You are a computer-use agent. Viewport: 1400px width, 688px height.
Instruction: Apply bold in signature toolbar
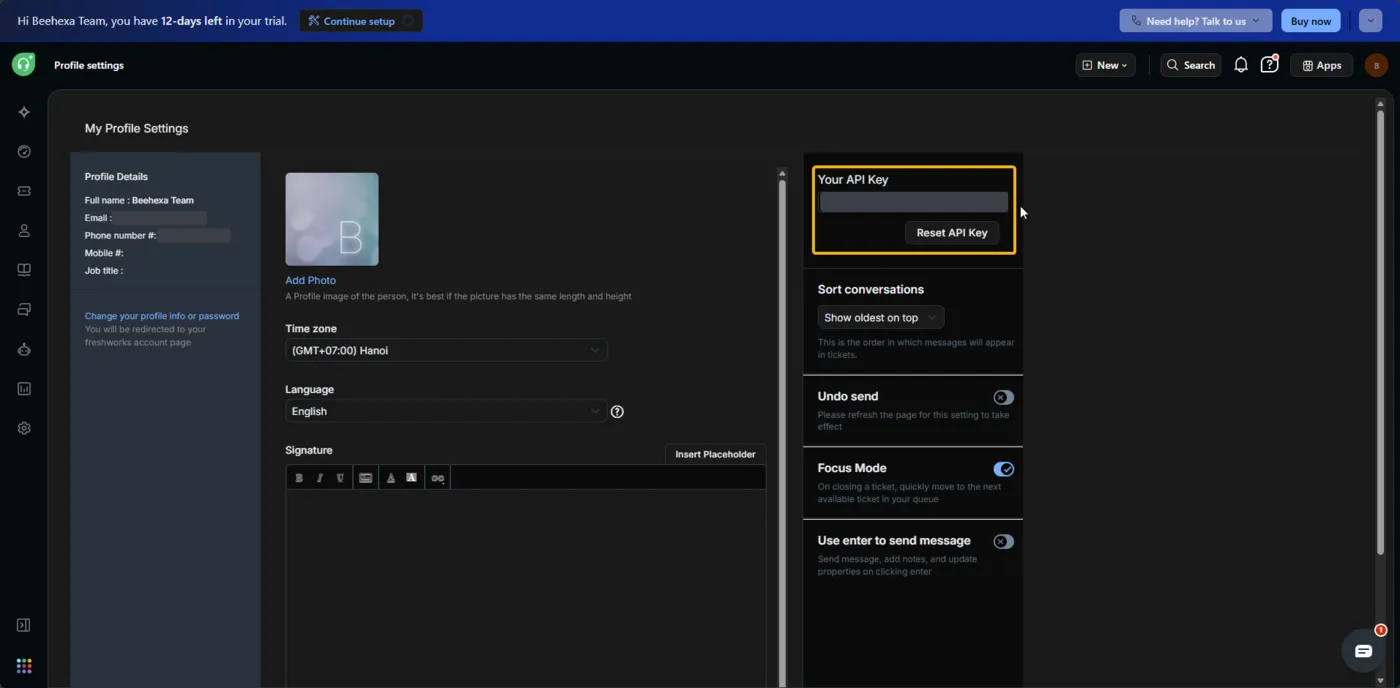coord(298,478)
